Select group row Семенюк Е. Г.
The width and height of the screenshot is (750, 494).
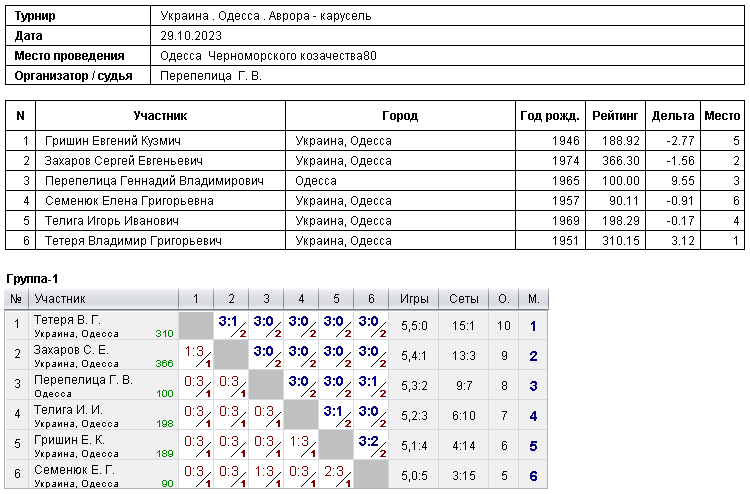coord(276,475)
